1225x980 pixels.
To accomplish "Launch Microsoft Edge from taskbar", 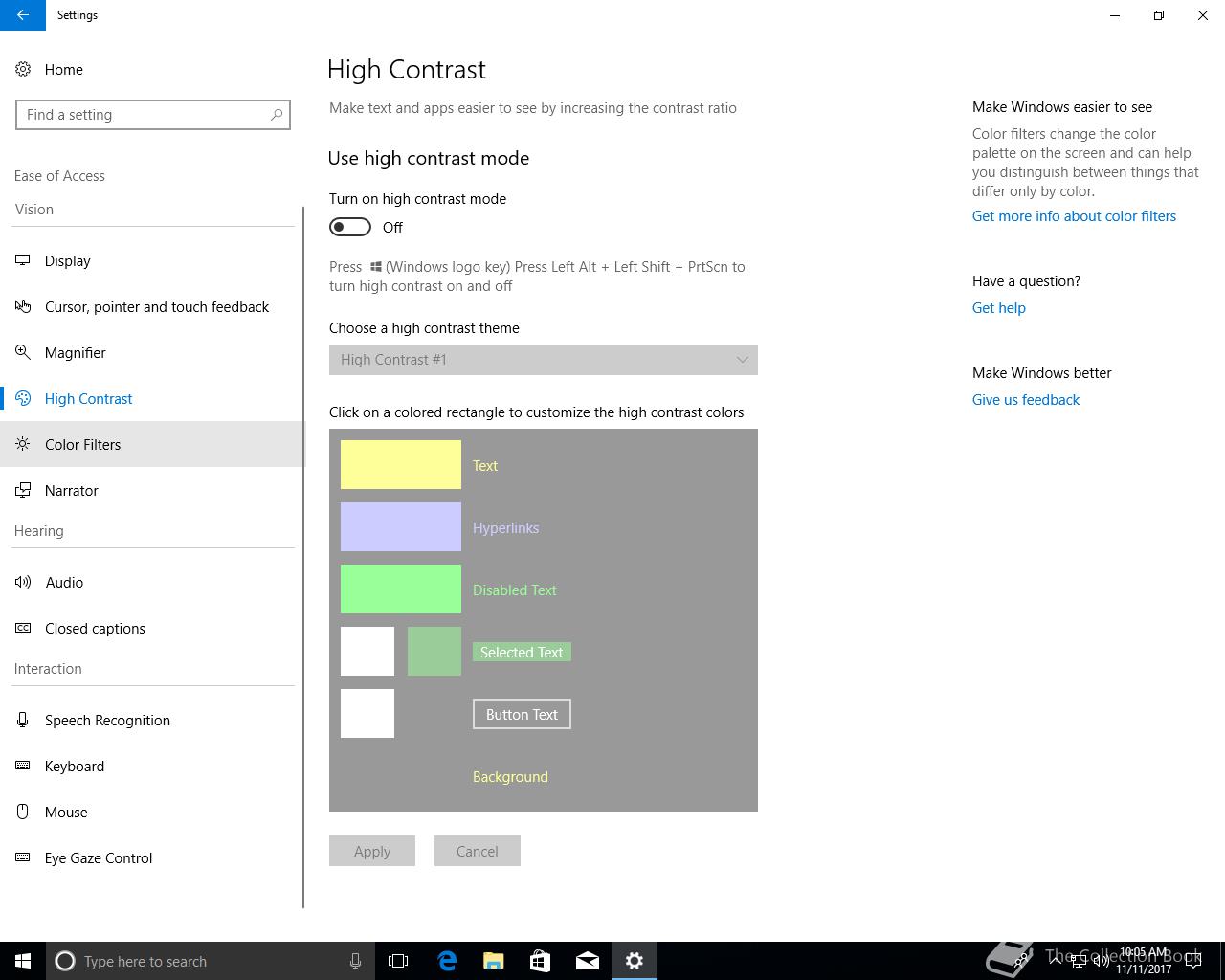I will (446, 961).
